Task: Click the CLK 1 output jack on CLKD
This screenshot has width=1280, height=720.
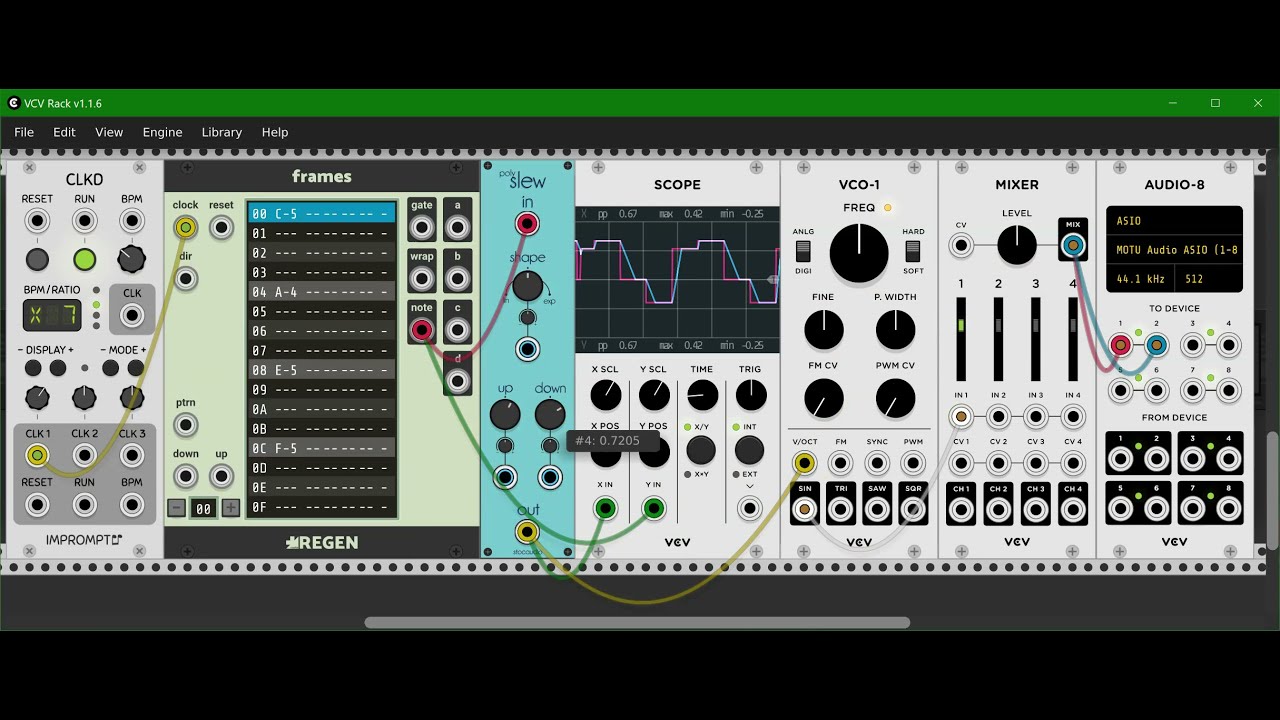Action: 37,456
